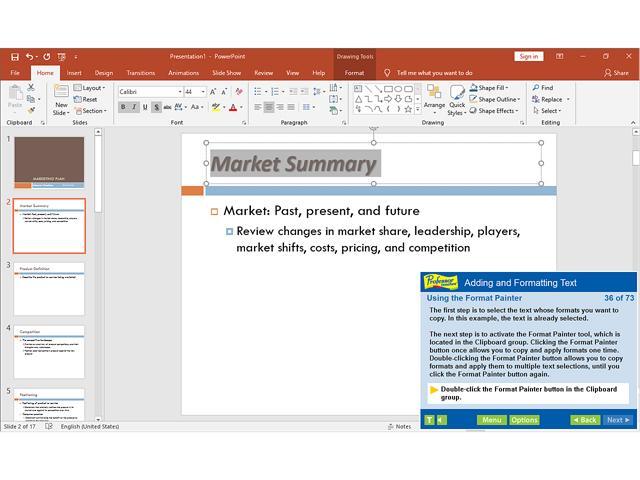Select the Product Definition slide 3 thumbnail
Viewport: 640px width, 480px height.
coord(49,289)
